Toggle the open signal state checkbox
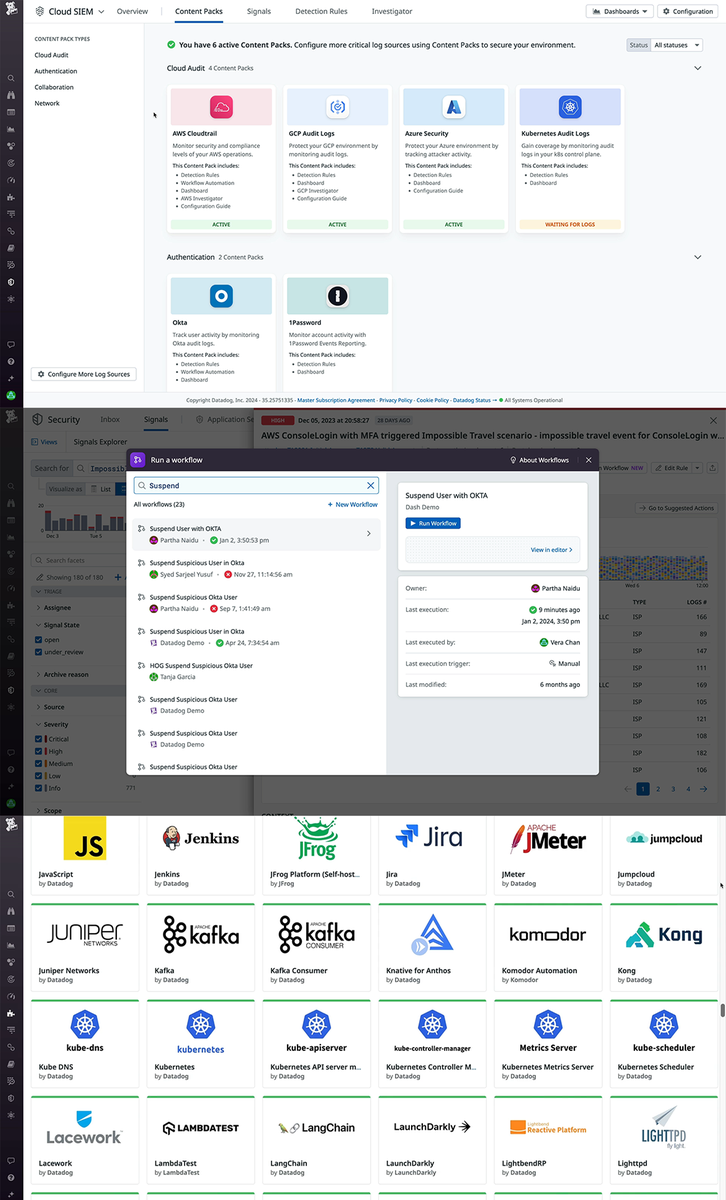Image resolution: width=726 pixels, height=1200 pixels. click(x=39, y=640)
